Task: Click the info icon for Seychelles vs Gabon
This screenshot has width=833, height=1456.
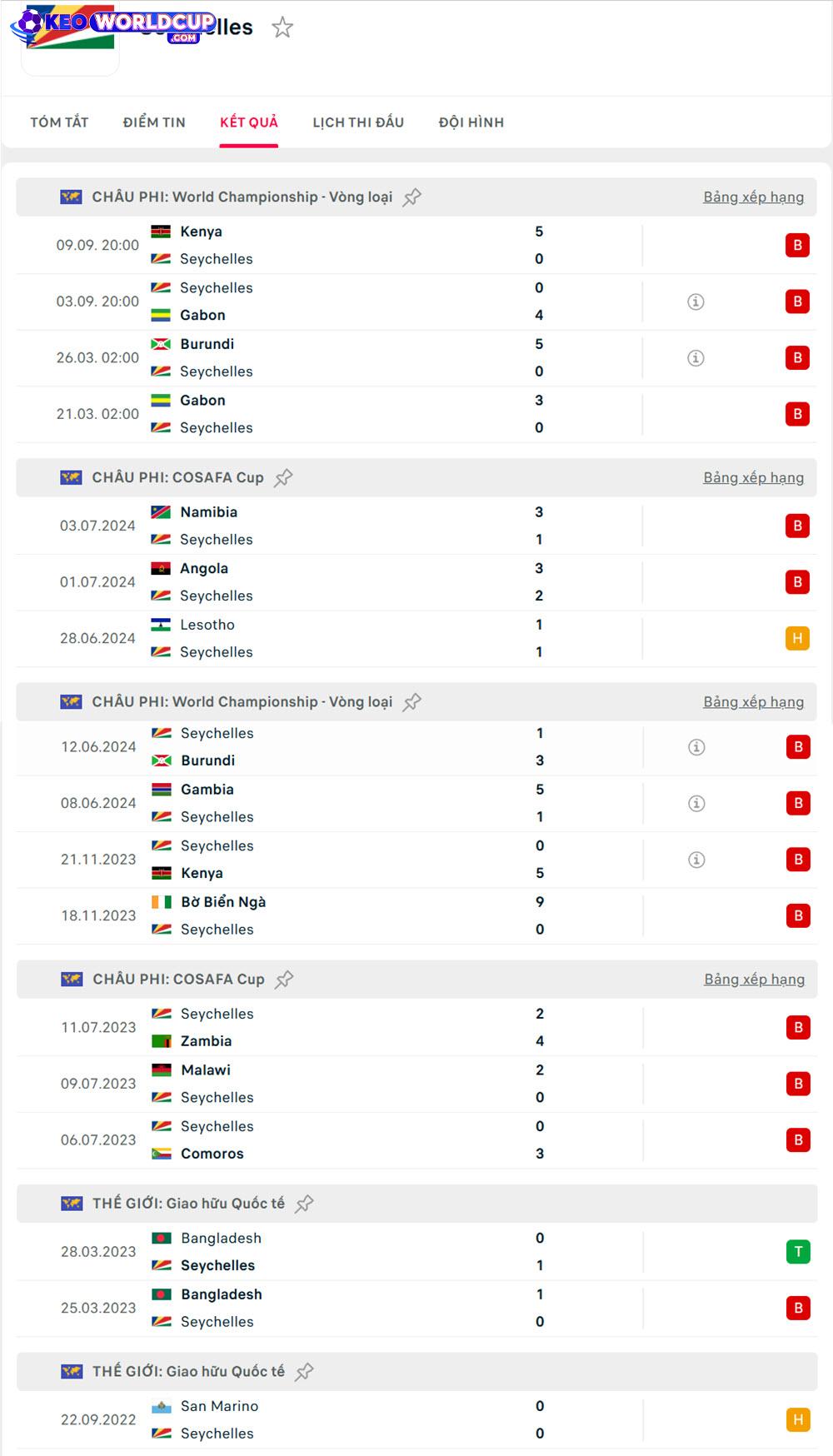Action: pyautogui.click(x=696, y=302)
